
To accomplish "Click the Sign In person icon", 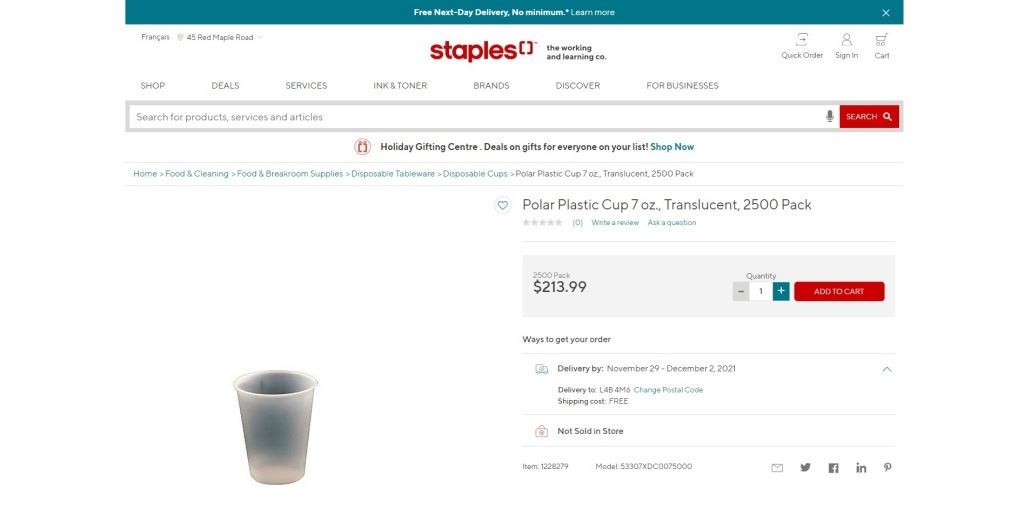I will [846, 40].
